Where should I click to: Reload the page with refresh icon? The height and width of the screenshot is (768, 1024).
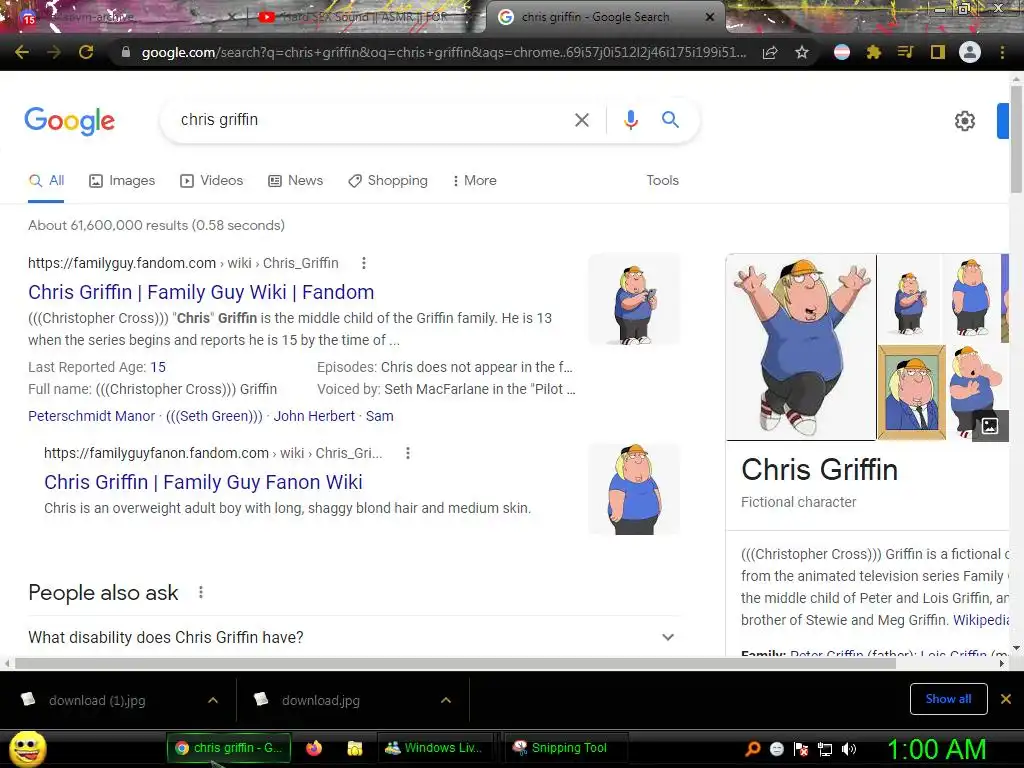[x=86, y=52]
